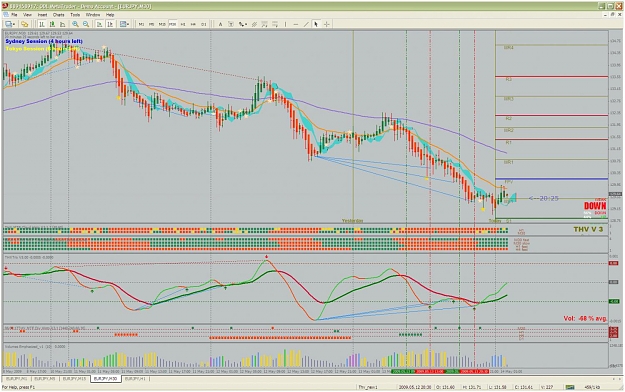Select the horizontal line tool
The image size is (625, 392).
coord(296,24)
